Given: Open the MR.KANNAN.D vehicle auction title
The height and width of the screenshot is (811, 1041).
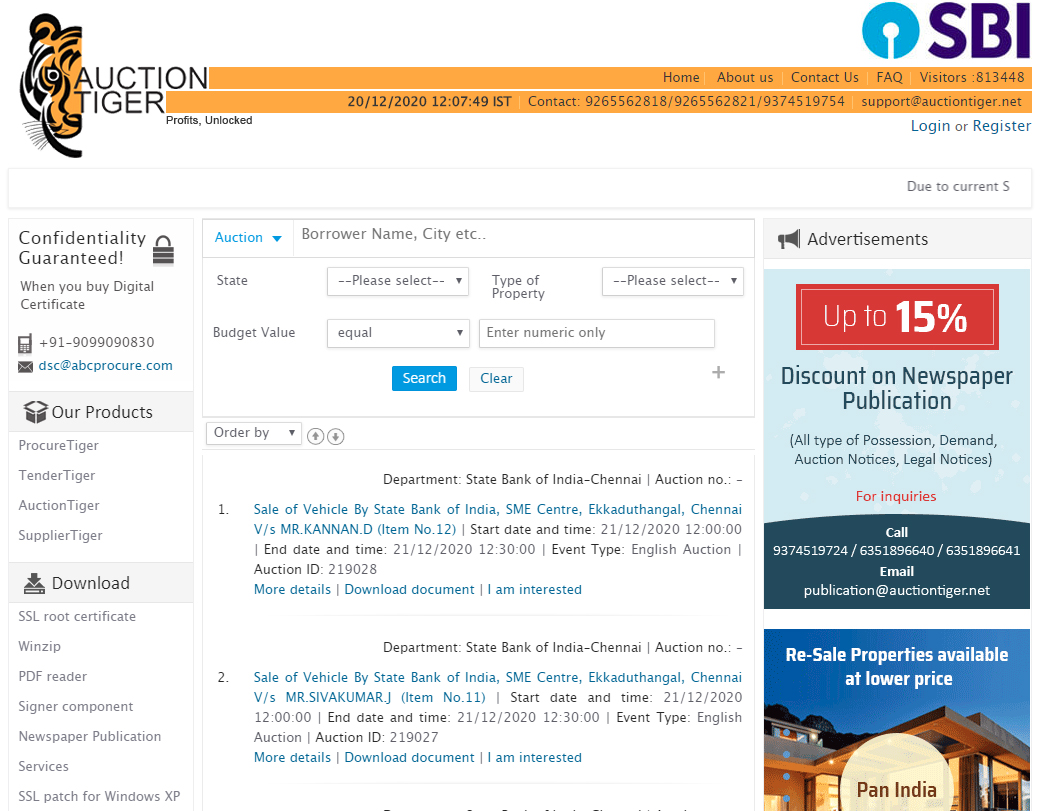Looking at the screenshot, I should pyautogui.click(x=498, y=520).
